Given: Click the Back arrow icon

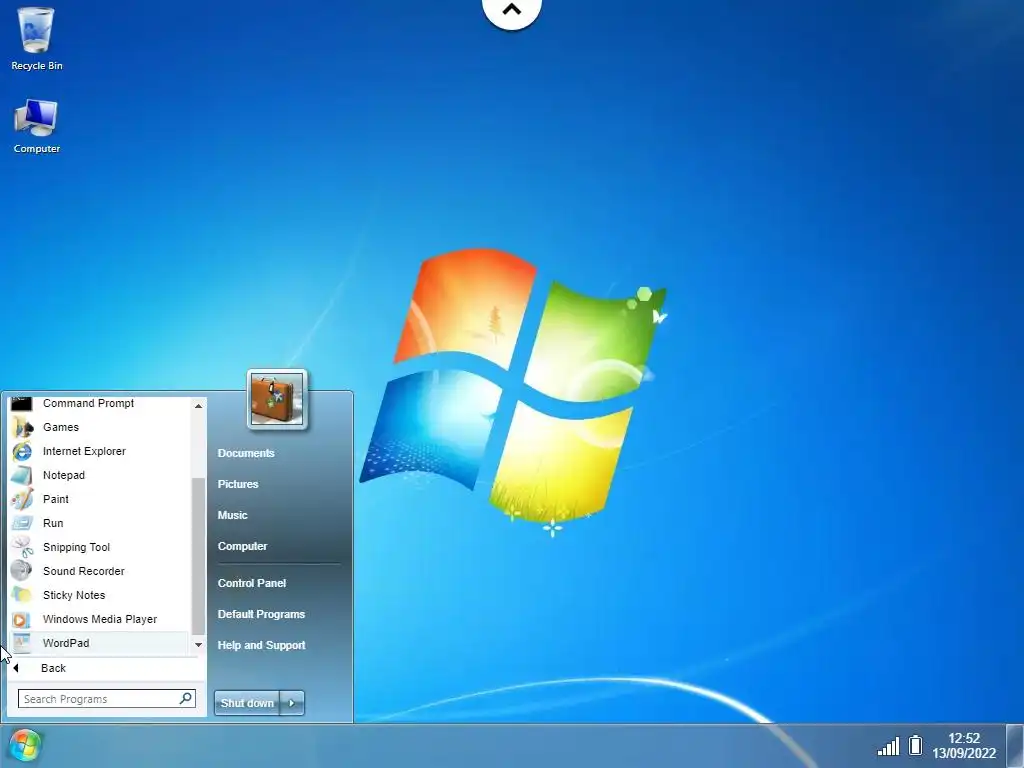Looking at the screenshot, I should pos(16,668).
